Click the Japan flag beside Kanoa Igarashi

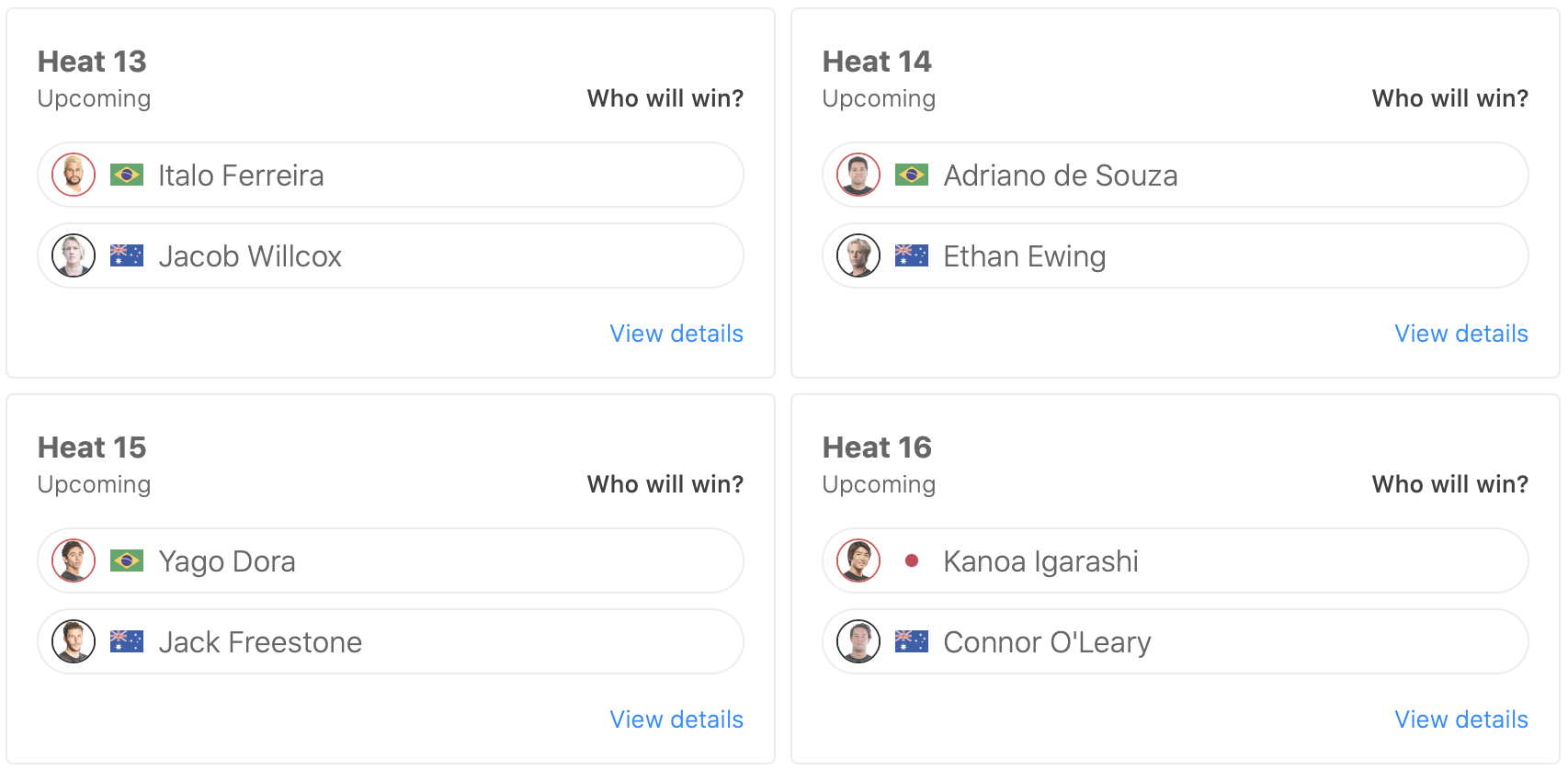(x=912, y=561)
